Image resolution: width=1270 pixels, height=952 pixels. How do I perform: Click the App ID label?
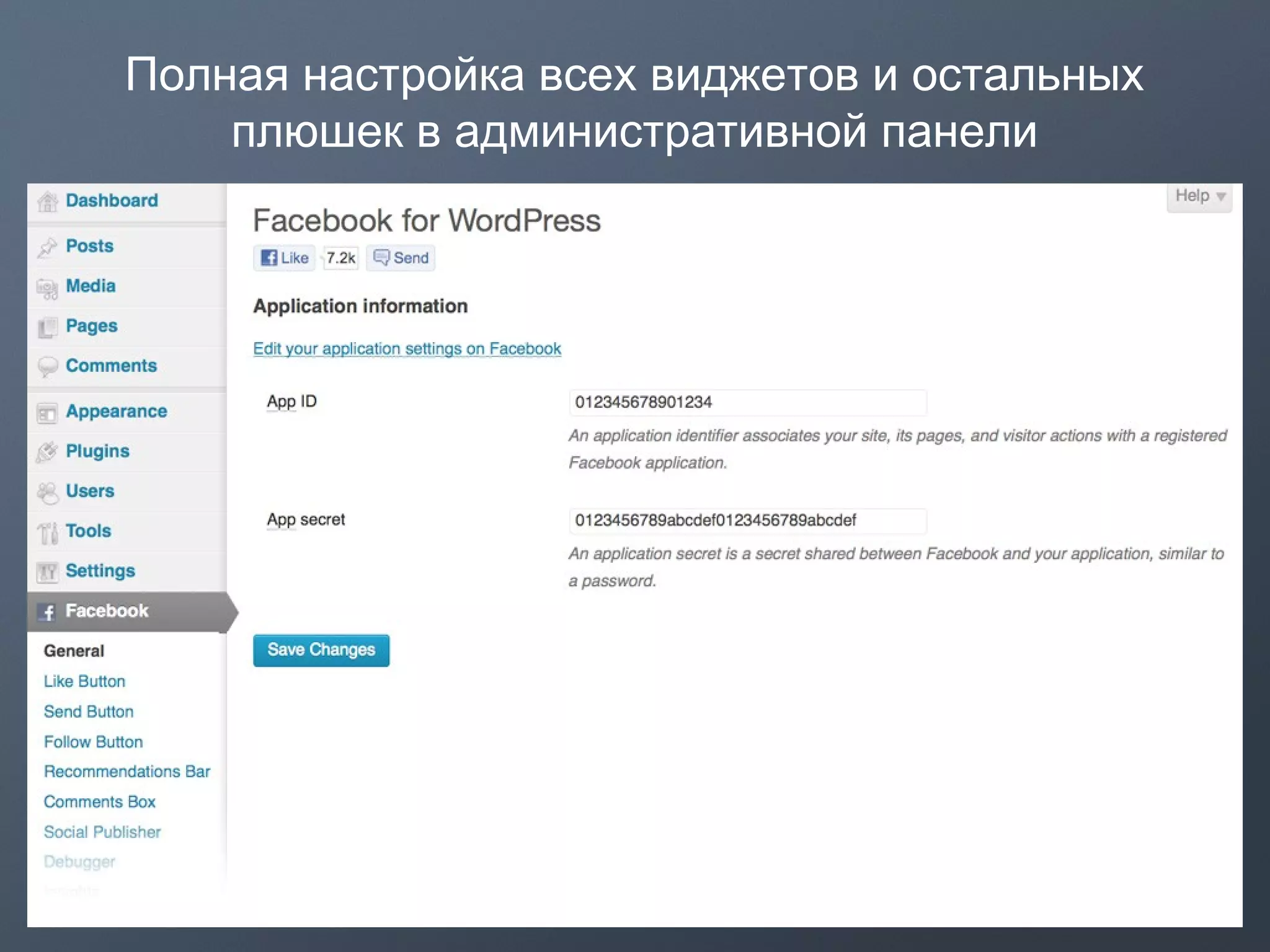pos(291,402)
